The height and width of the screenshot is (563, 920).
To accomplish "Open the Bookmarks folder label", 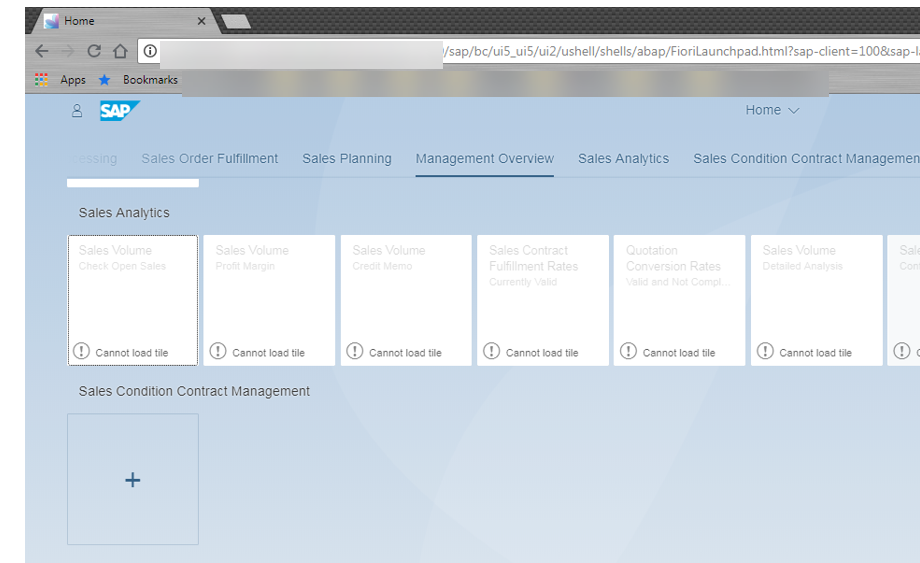I will pos(150,80).
